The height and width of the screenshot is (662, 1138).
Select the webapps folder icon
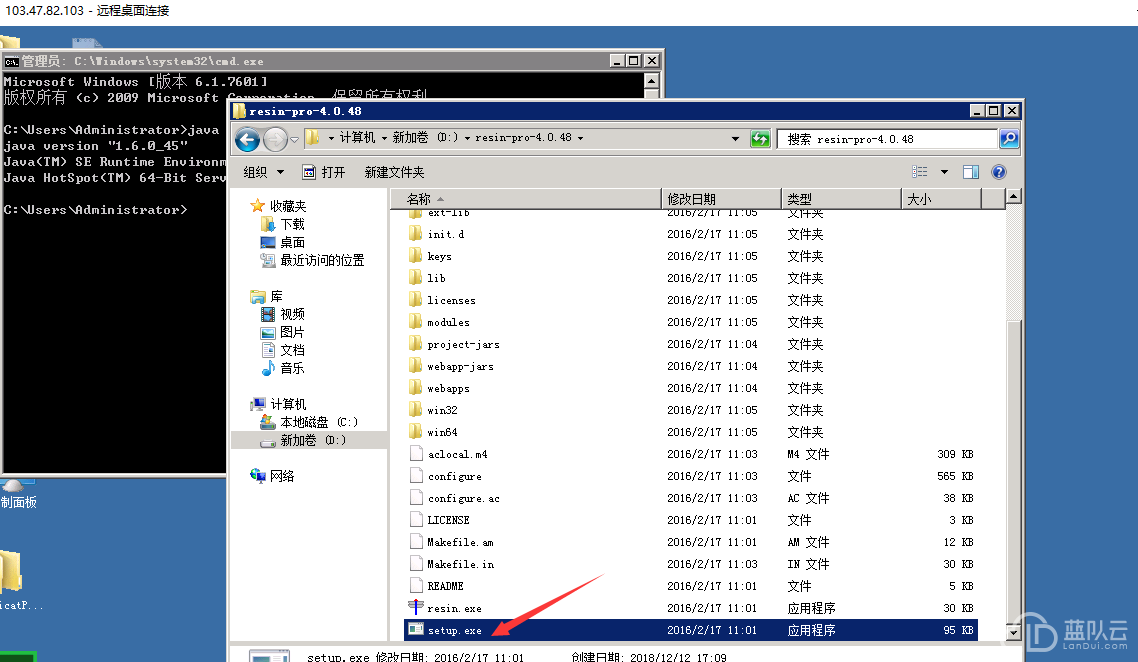pyautogui.click(x=416, y=388)
